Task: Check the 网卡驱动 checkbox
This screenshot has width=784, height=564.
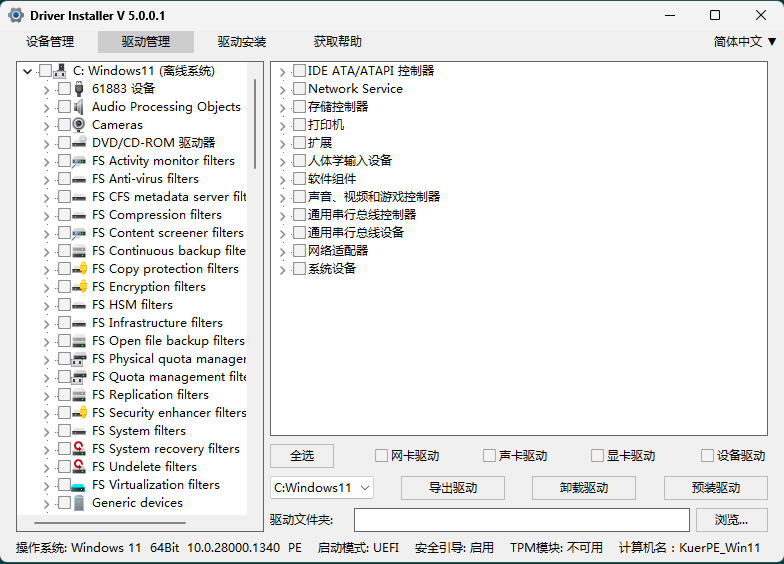Action: click(381, 456)
